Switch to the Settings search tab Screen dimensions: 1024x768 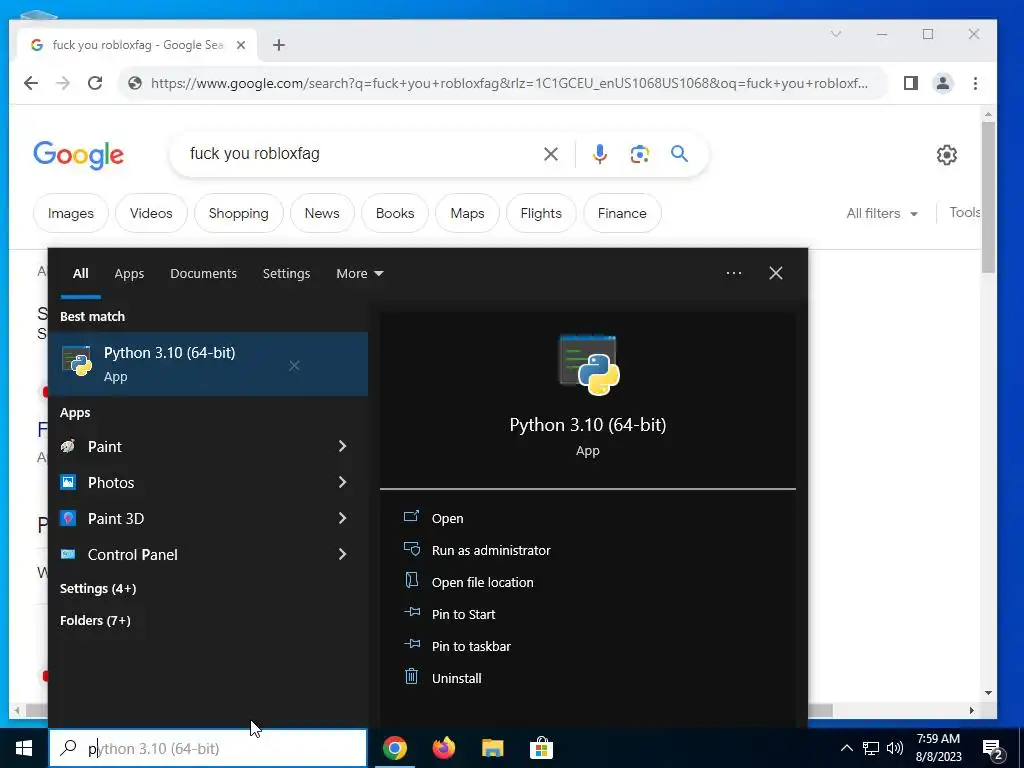[x=286, y=274]
